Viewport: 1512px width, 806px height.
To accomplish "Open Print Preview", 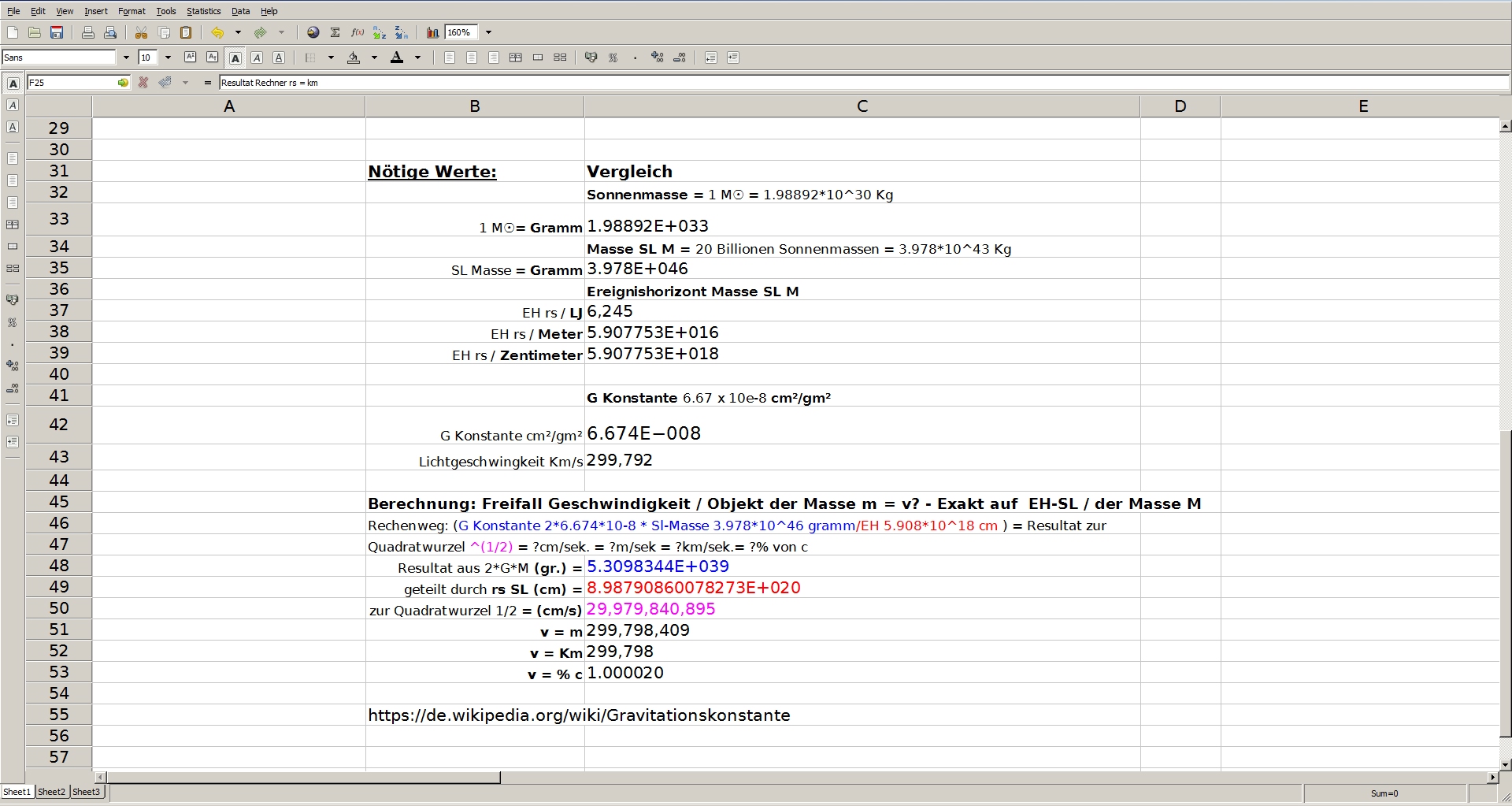I will pos(110,32).
